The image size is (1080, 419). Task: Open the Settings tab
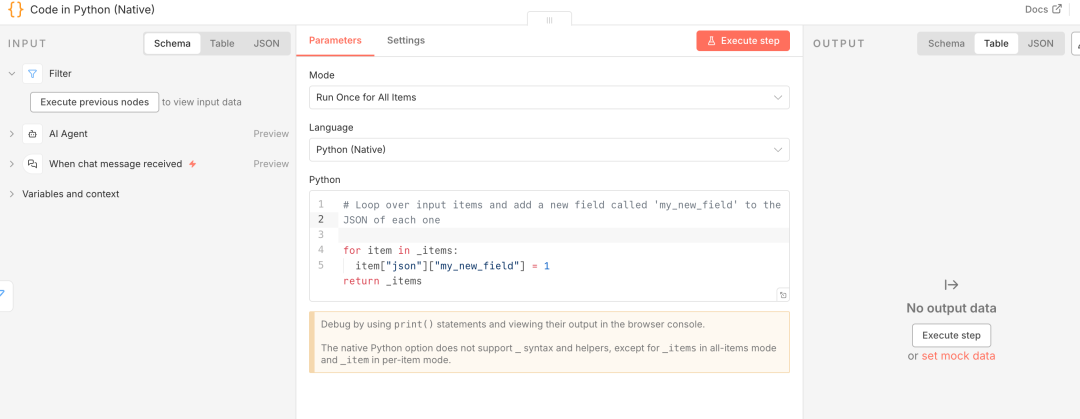click(x=406, y=41)
